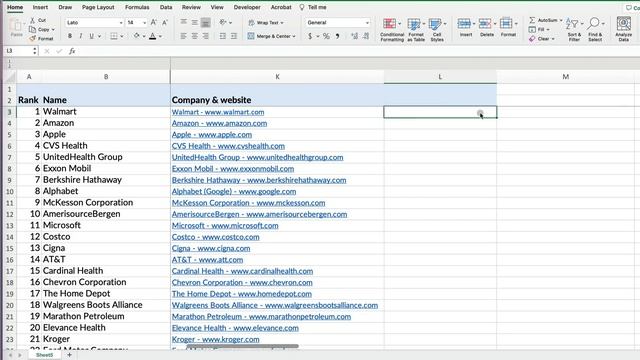Viewport: 640px width, 360px height.
Task: Apply comma style format
Action: pos(338,36)
